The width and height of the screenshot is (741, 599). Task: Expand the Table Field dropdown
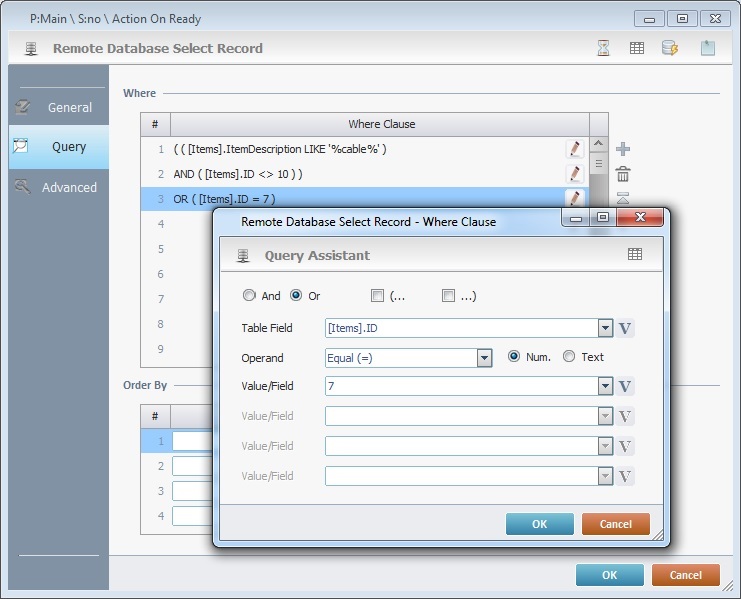pos(605,328)
